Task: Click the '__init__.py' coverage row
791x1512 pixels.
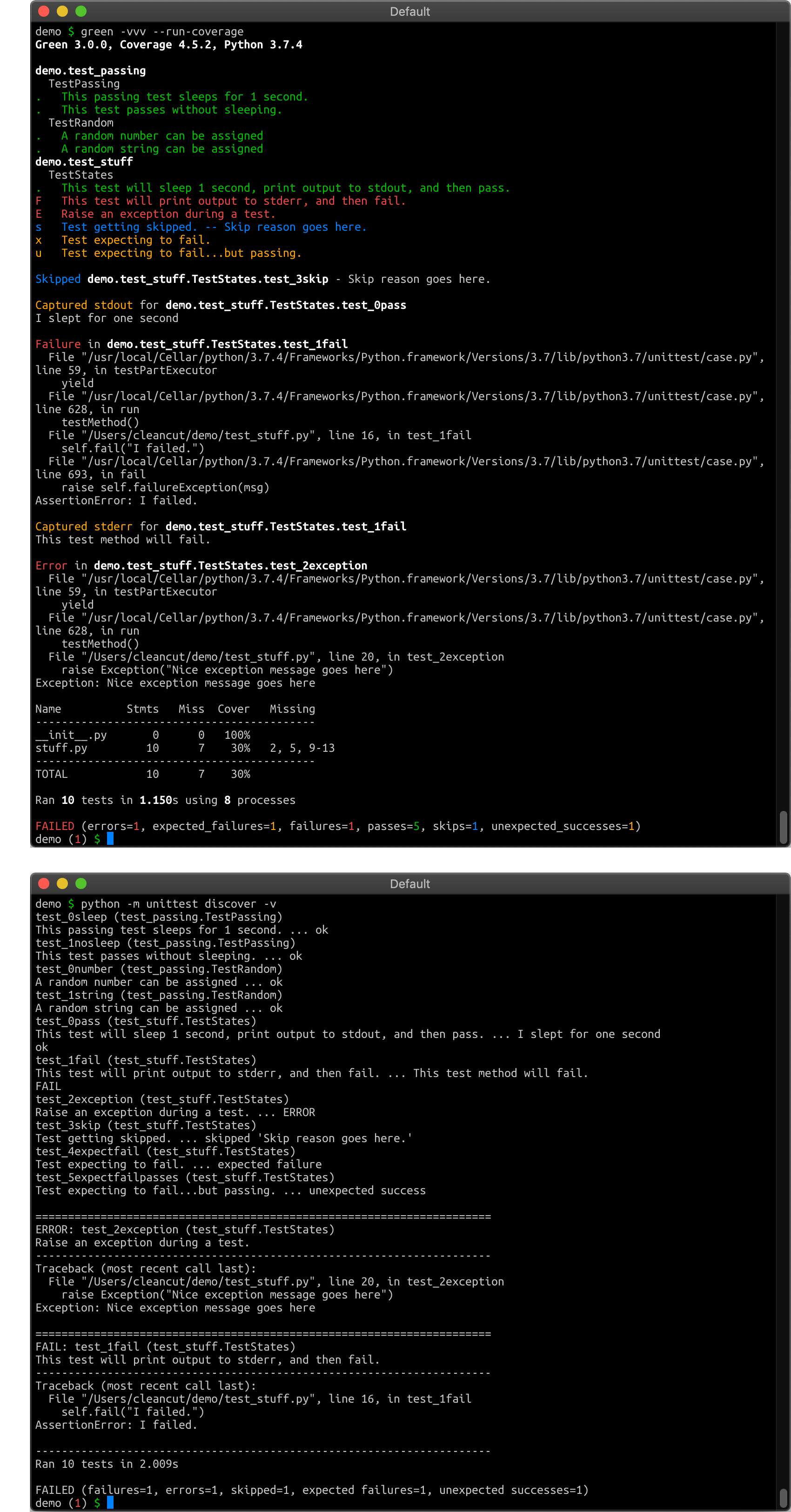Action: click(143, 735)
